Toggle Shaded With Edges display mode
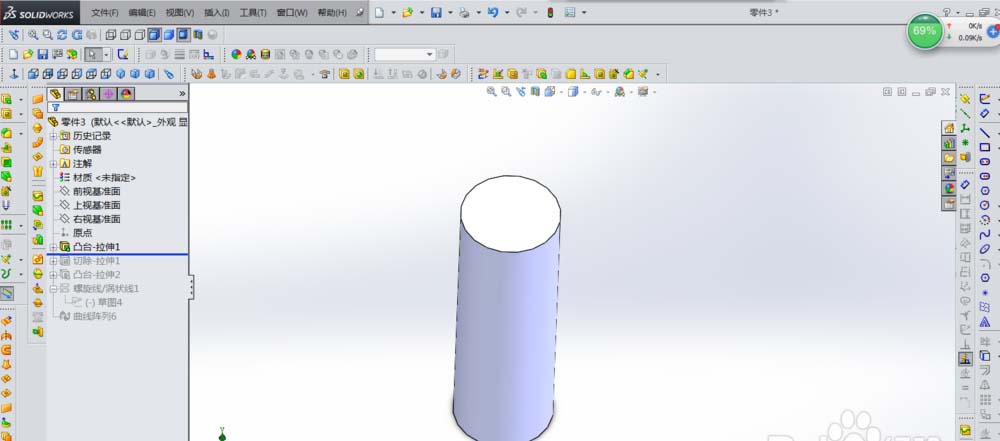 pyautogui.click(x=154, y=34)
